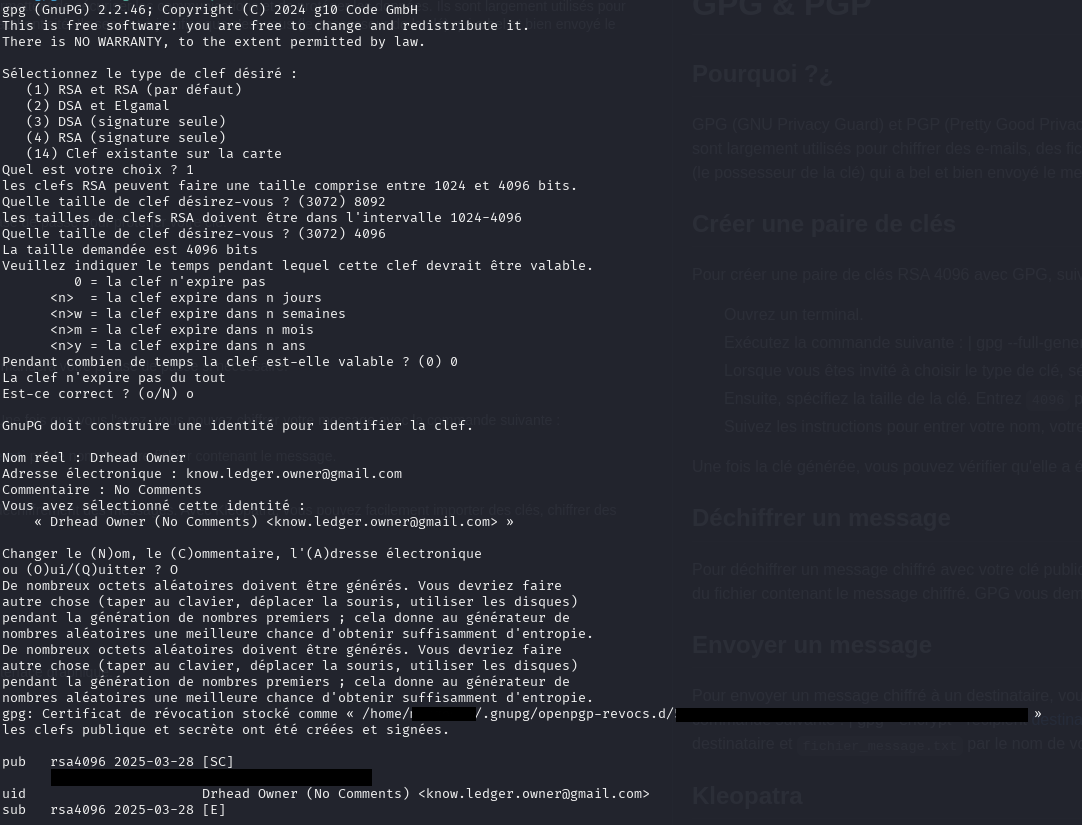1082x825 pixels.
Task: Click 'les clefs publique et secrète ont été créées'
Action: tap(226, 730)
